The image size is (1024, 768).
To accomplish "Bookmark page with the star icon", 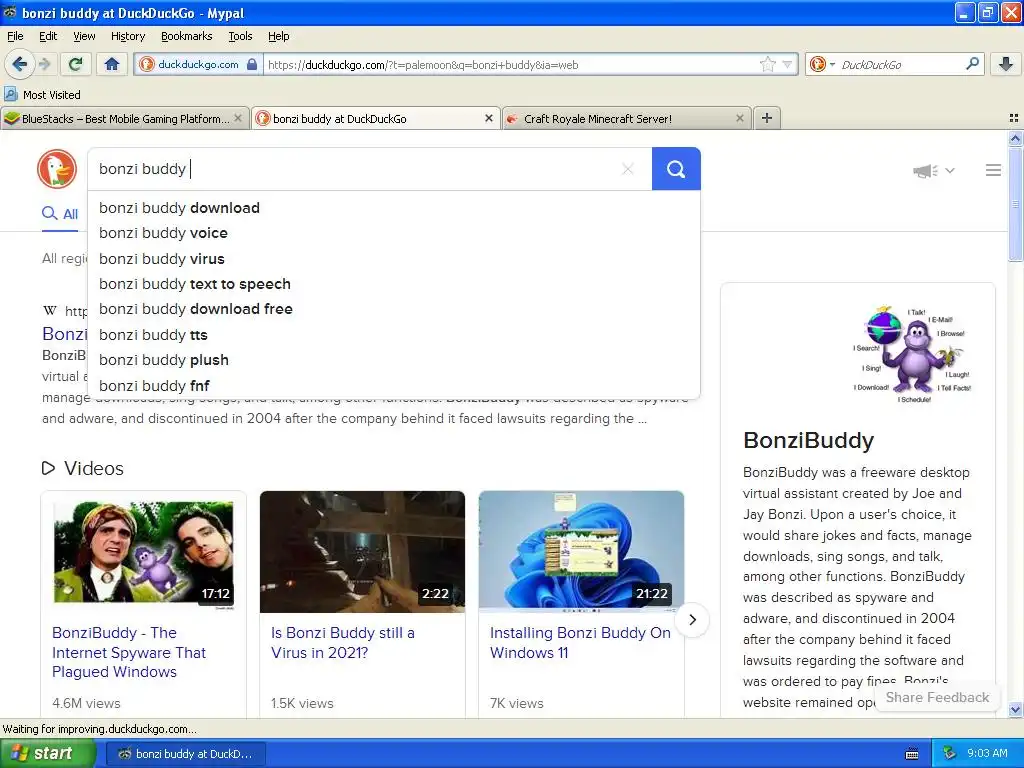I will point(767,64).
